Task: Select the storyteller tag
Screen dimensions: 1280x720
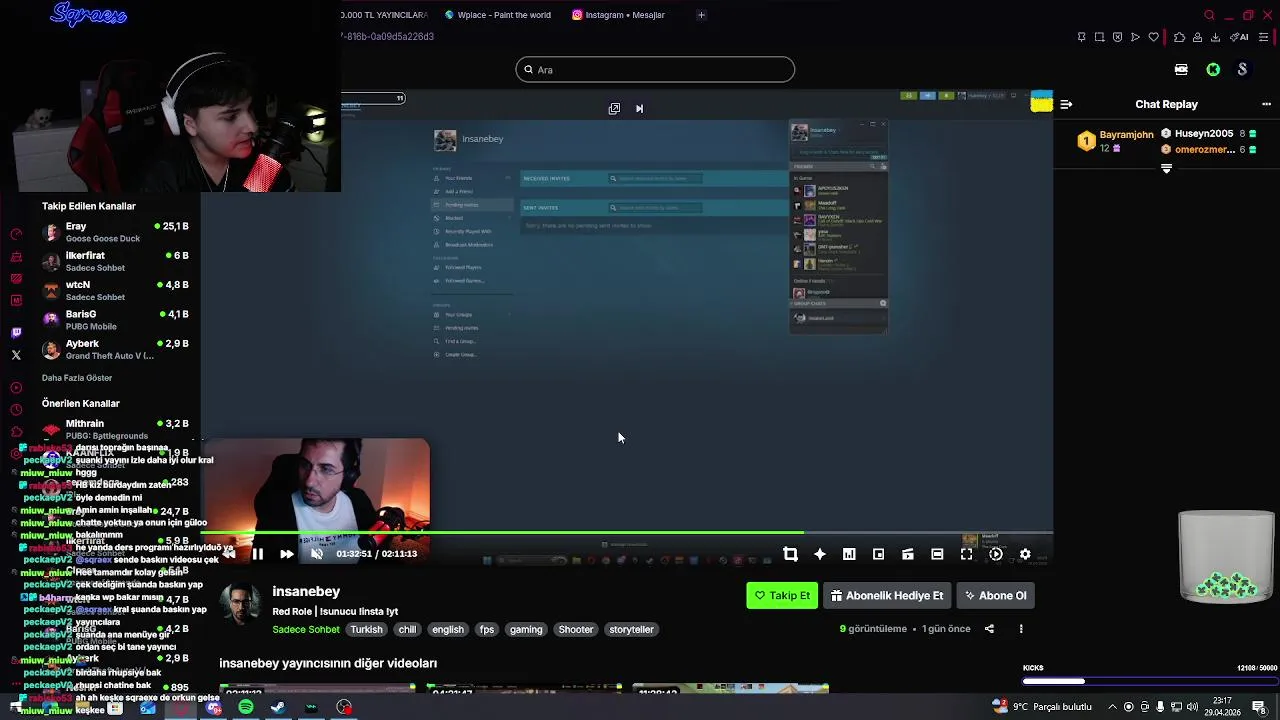Action: click(631, 630)
